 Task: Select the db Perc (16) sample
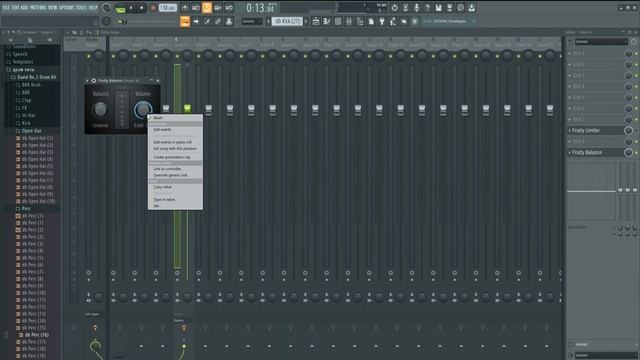[x=36, y=335]
